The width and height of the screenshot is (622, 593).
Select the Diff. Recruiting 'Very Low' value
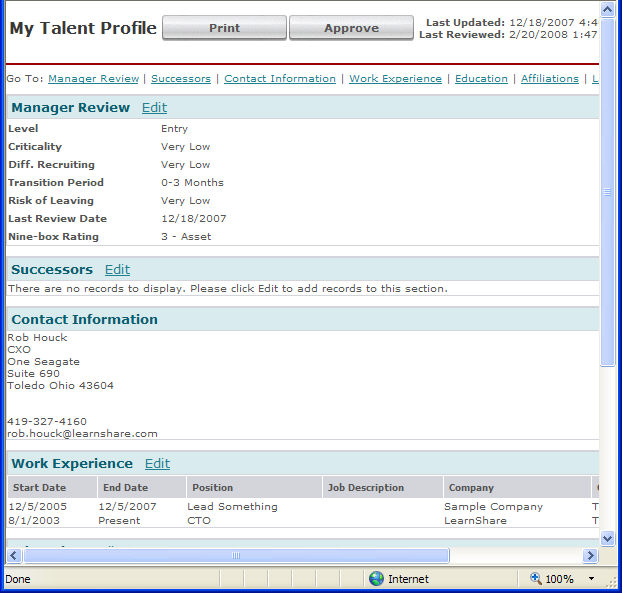pyautogui.click(x=186, y=165)
